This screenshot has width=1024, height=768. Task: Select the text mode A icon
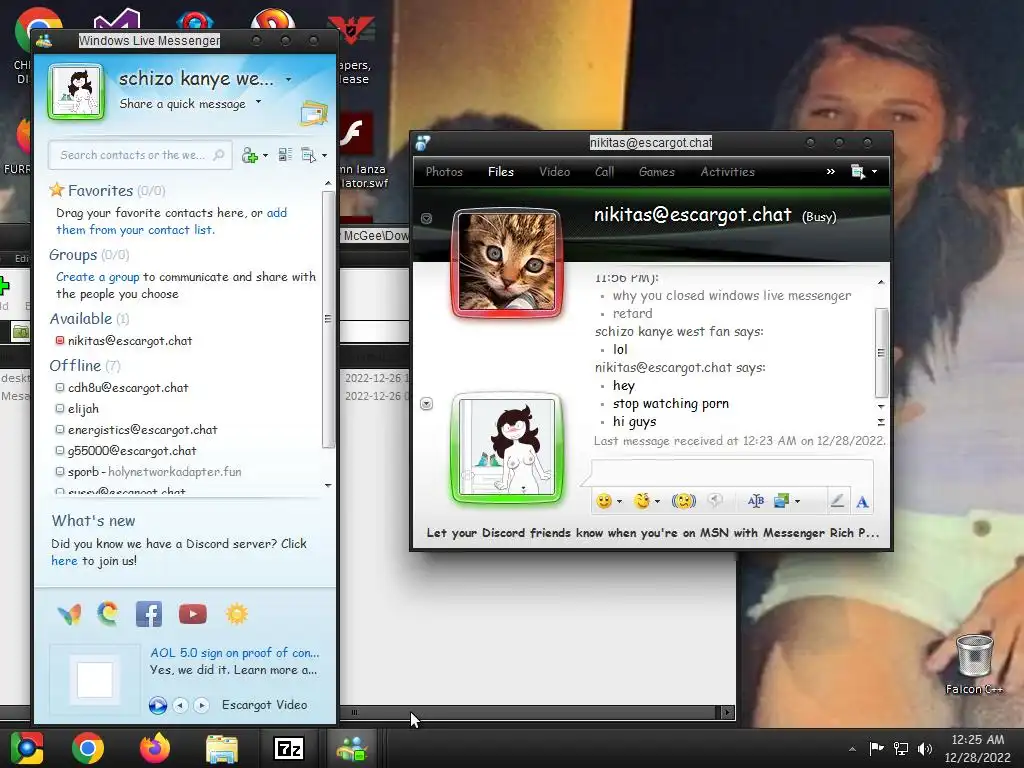[x=862, y=501]
